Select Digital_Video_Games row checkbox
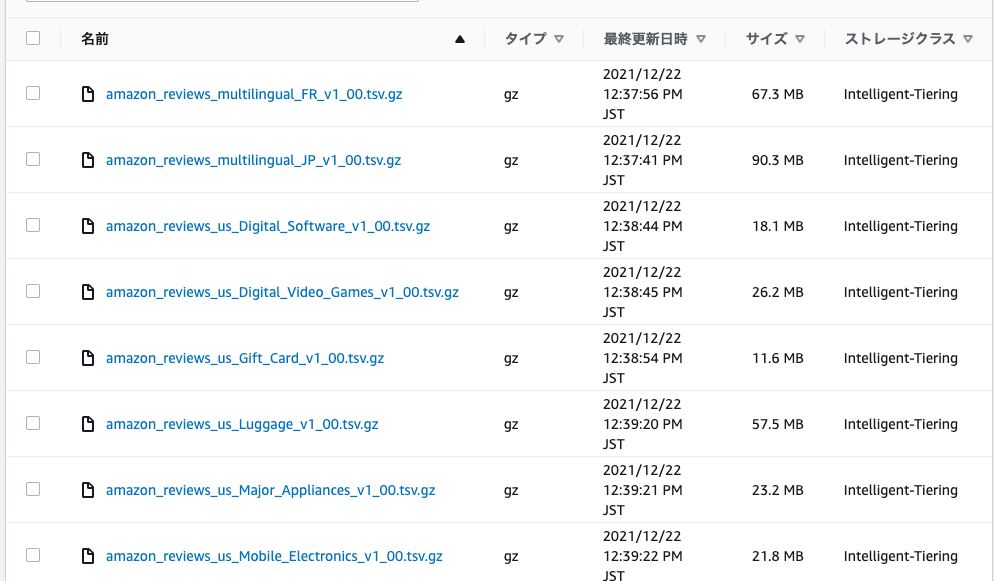Image resolution: width=994 pixels, height=581 pixels. [33, 291]
